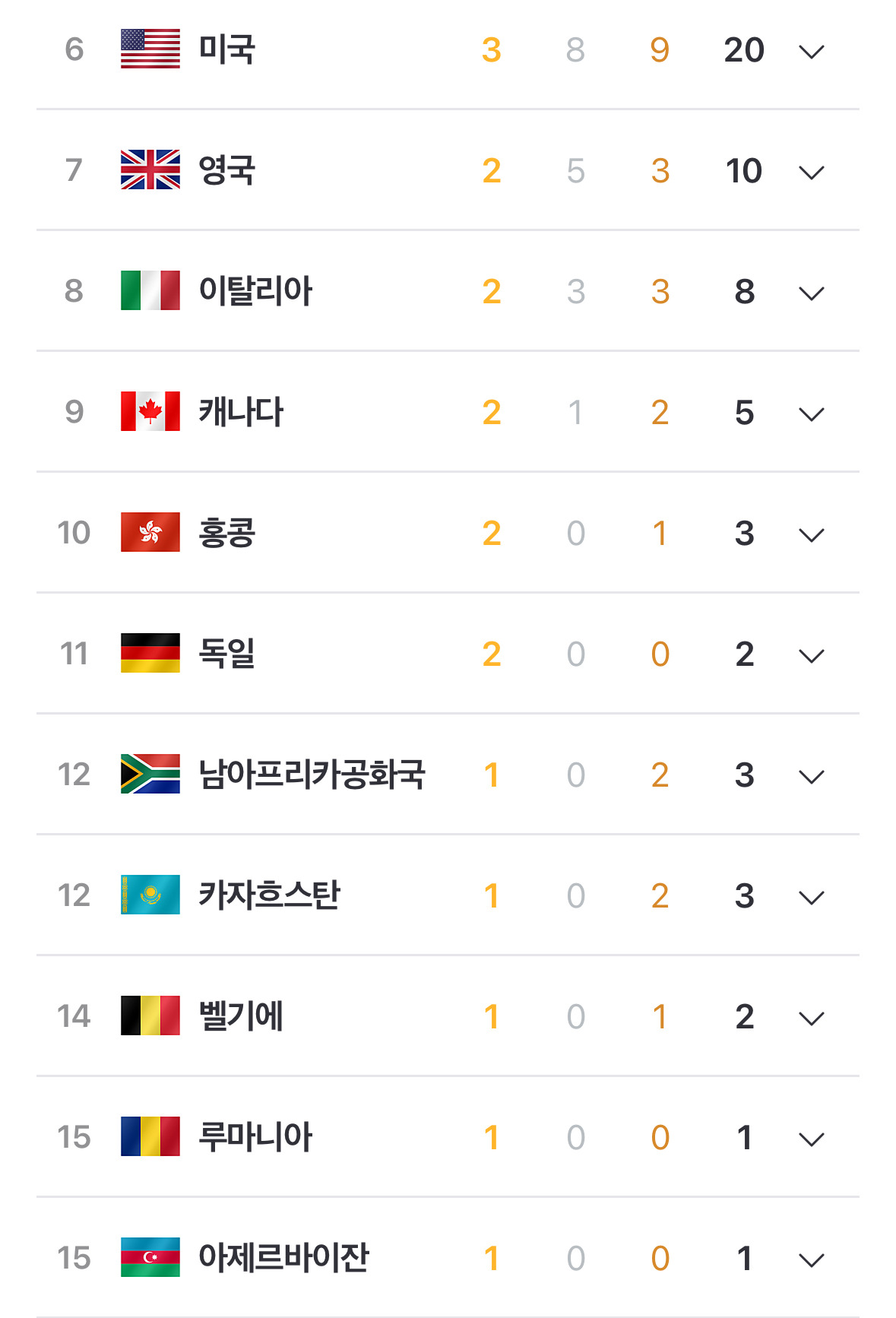Select the 캐나다 country name
This screenshot has width=896, height=1318.
click(x=240, y=412)
